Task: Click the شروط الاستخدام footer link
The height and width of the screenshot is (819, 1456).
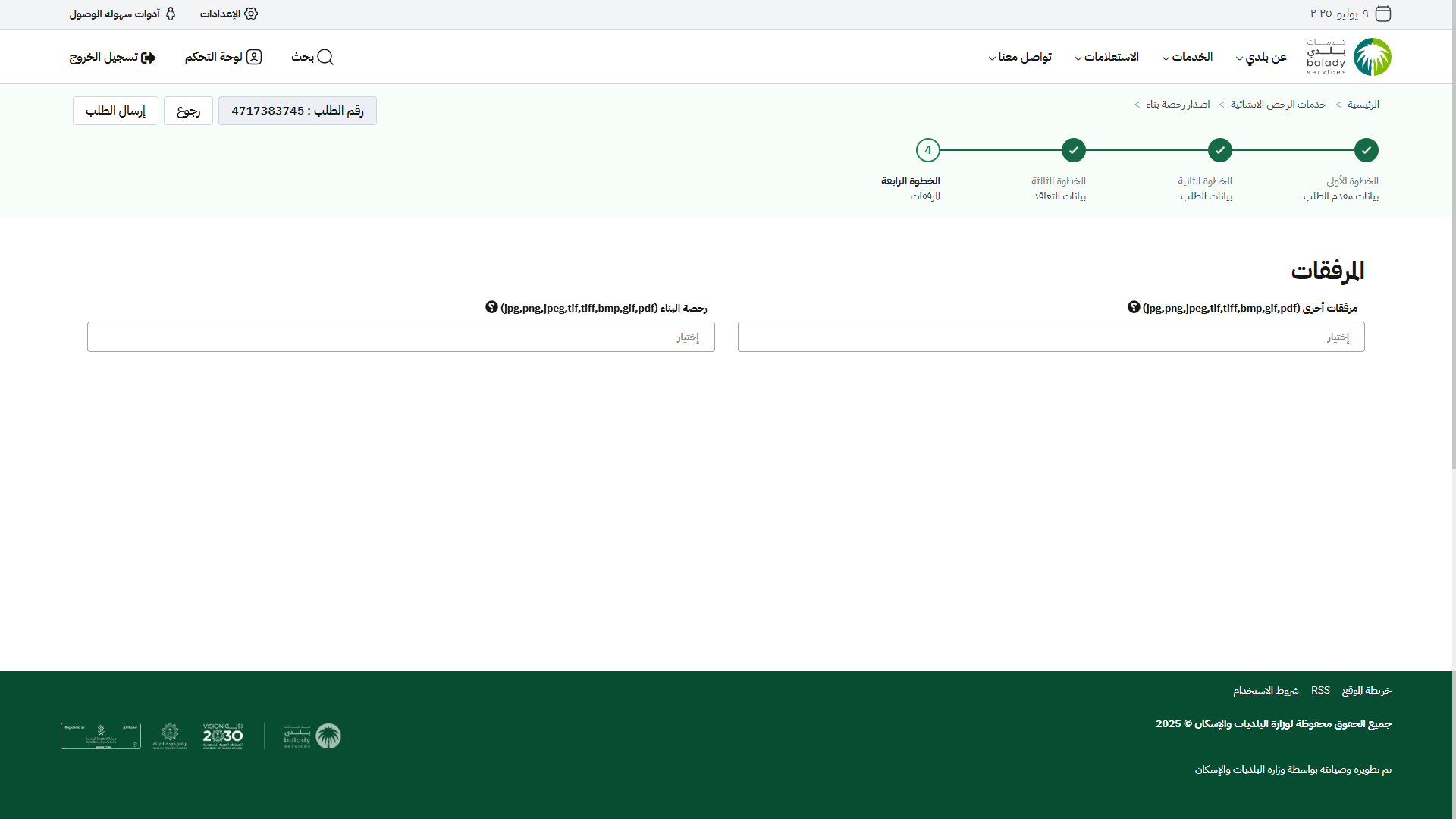Action: point(1266,690)
